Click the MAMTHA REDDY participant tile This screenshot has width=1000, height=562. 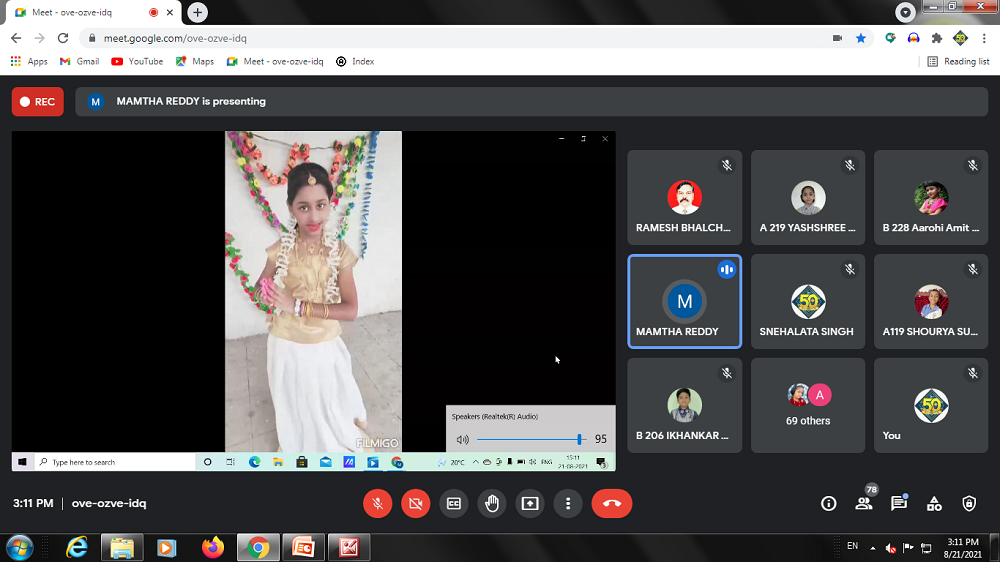[684, 301]
